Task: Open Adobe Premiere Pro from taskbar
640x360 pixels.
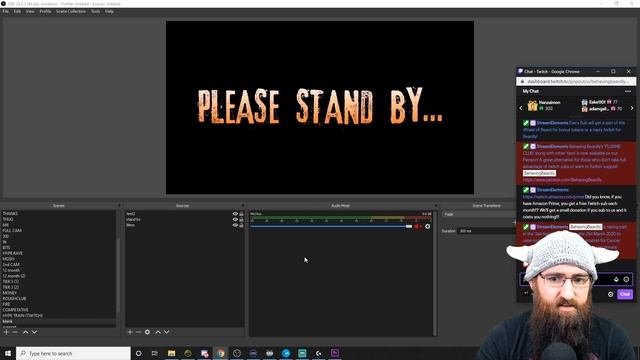Action: tap(335, 353)
